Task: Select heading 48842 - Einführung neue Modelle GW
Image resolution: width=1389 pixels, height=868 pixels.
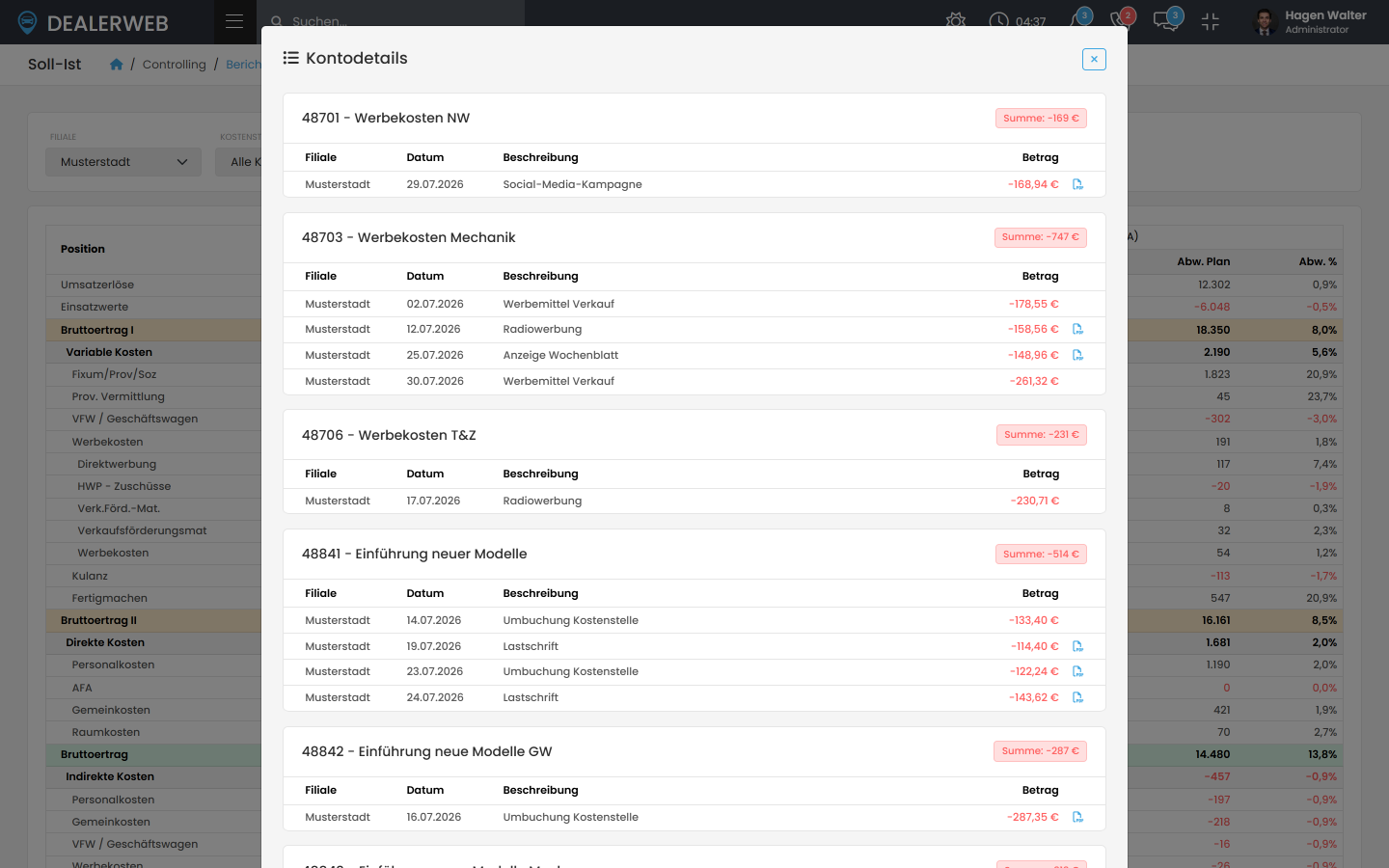Action: coord(427,751)
